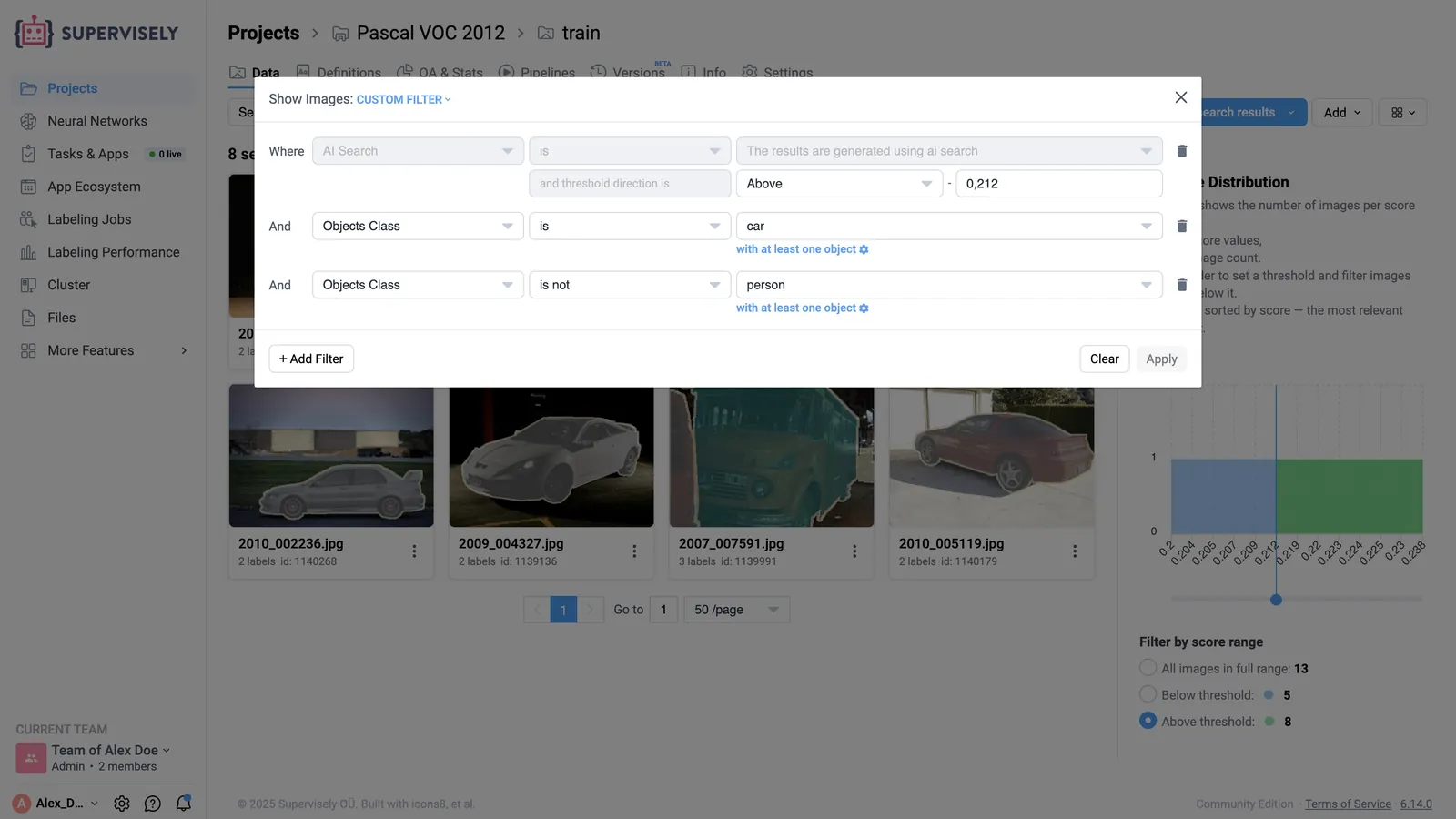Click the score threshold slider handle
The image size is (1456, 819).
(x=1276, y=600)
